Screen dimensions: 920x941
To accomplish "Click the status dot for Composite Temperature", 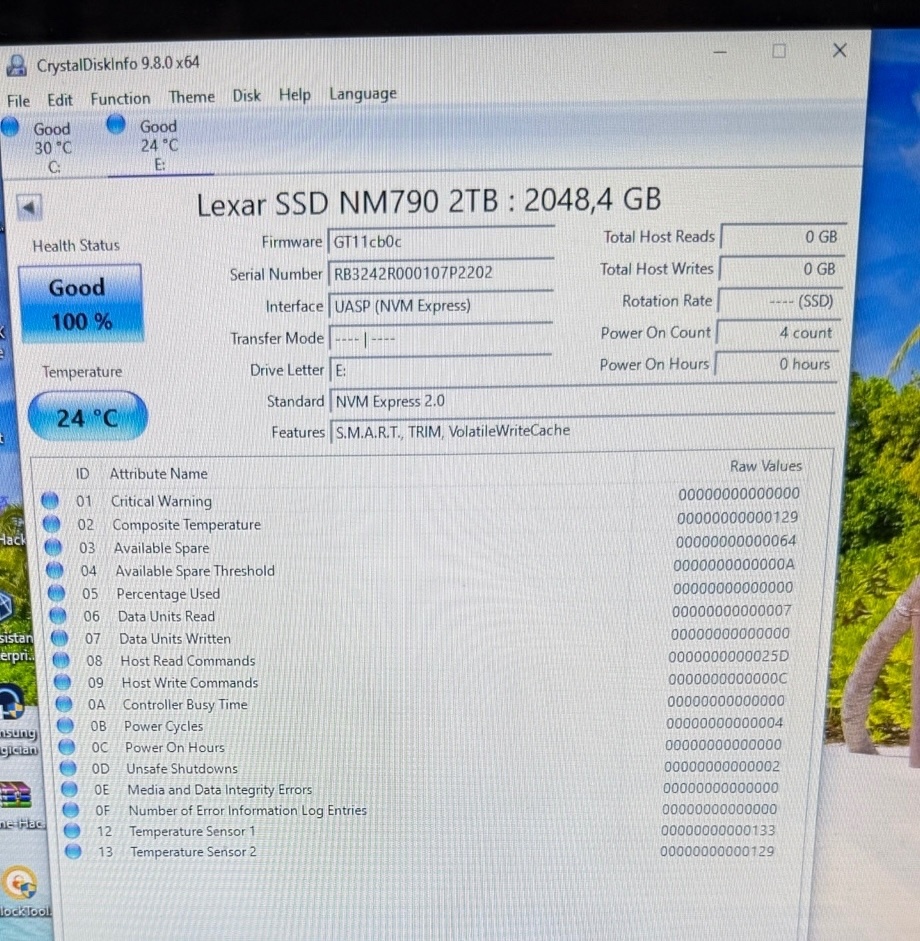I will click(x=52, y=523).
